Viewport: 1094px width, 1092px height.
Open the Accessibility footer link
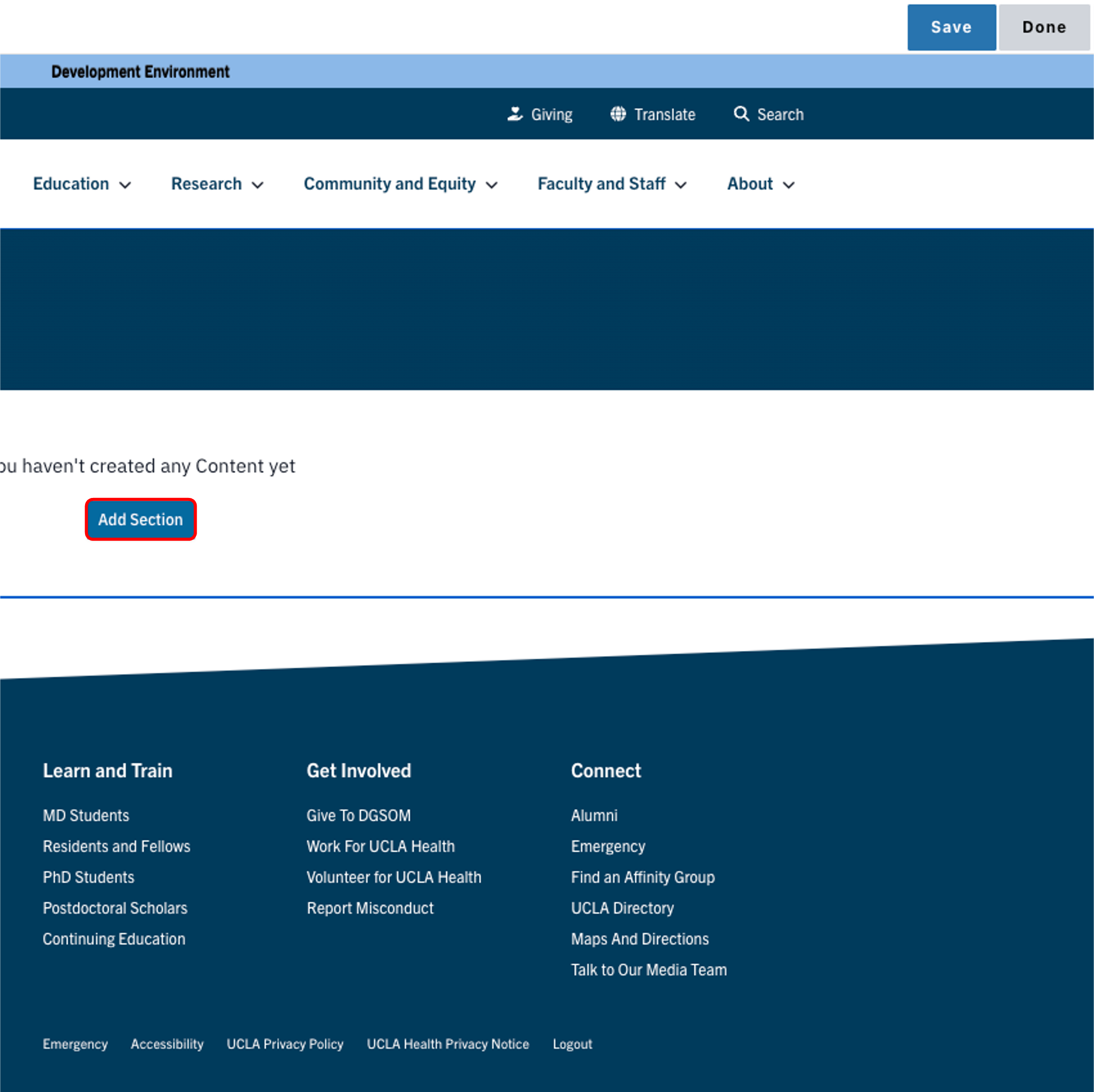[167, 1044]
